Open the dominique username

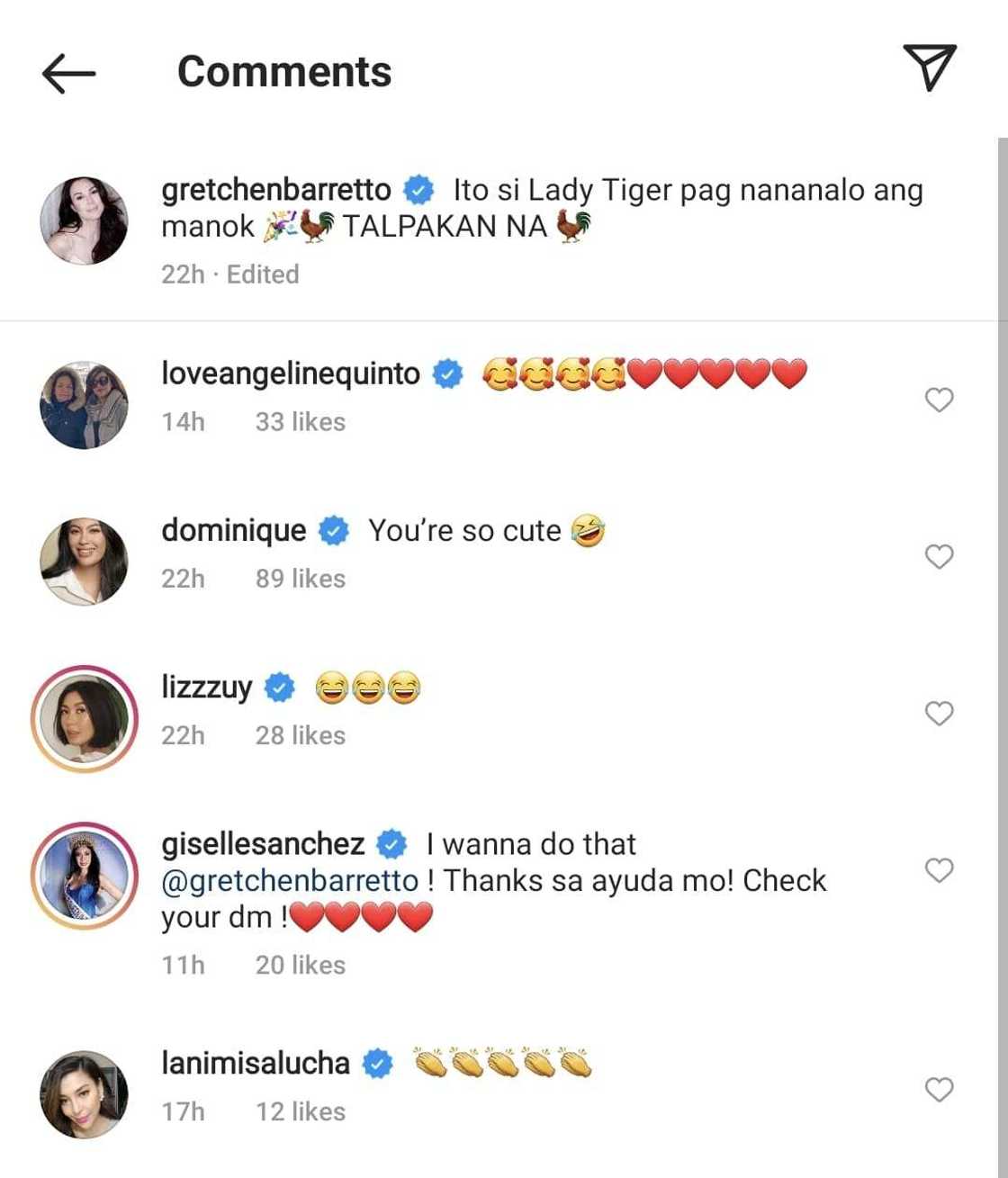(x=233, y=530)
